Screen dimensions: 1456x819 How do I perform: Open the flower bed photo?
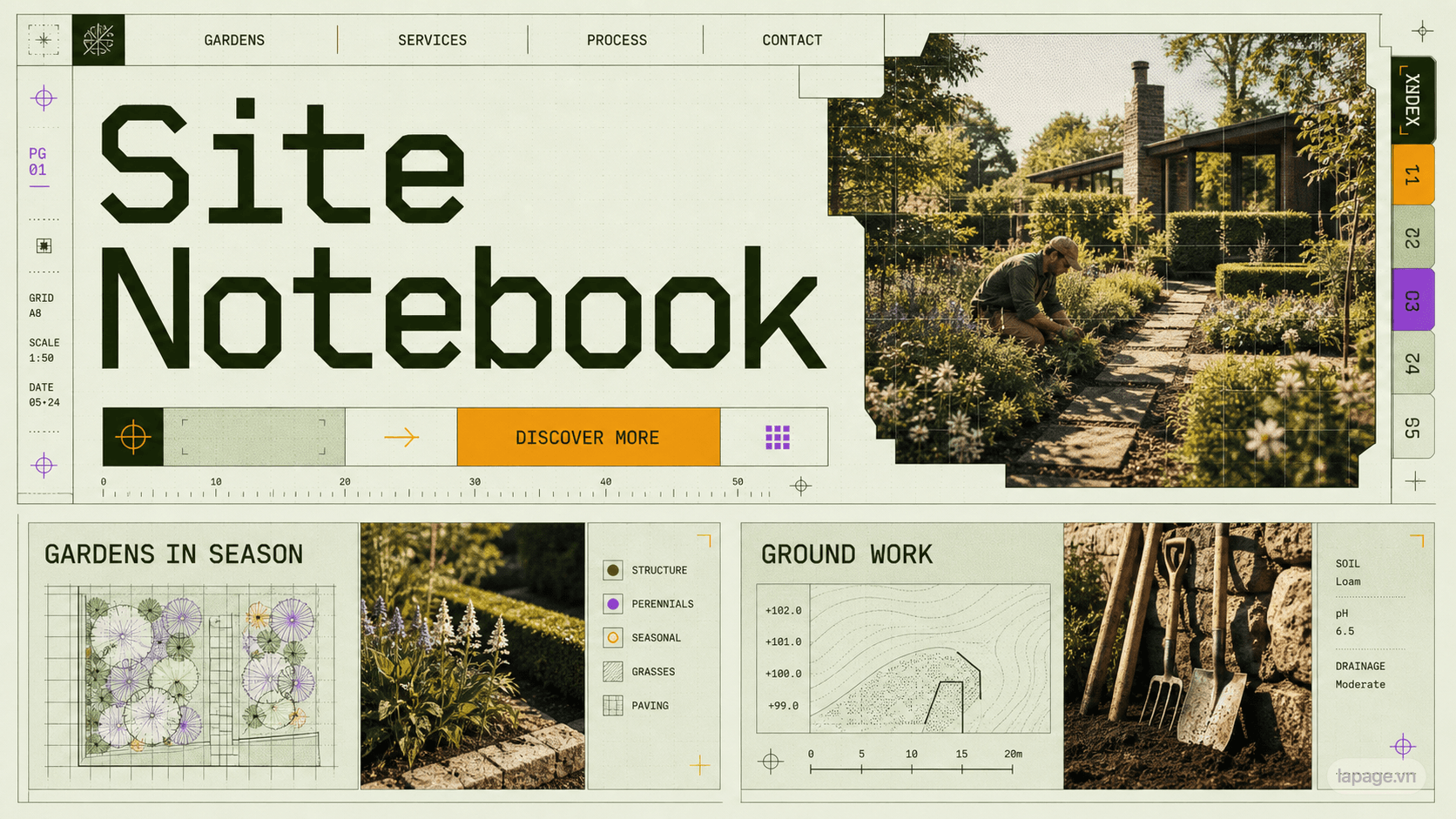pyautogui.click(x=472, y=655)
